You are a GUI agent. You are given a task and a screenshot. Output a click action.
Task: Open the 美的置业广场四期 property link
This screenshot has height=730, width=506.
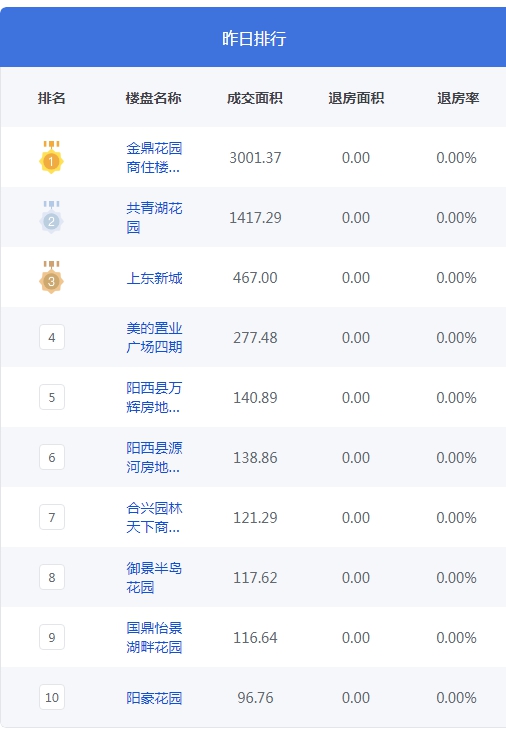pos(154,338)
